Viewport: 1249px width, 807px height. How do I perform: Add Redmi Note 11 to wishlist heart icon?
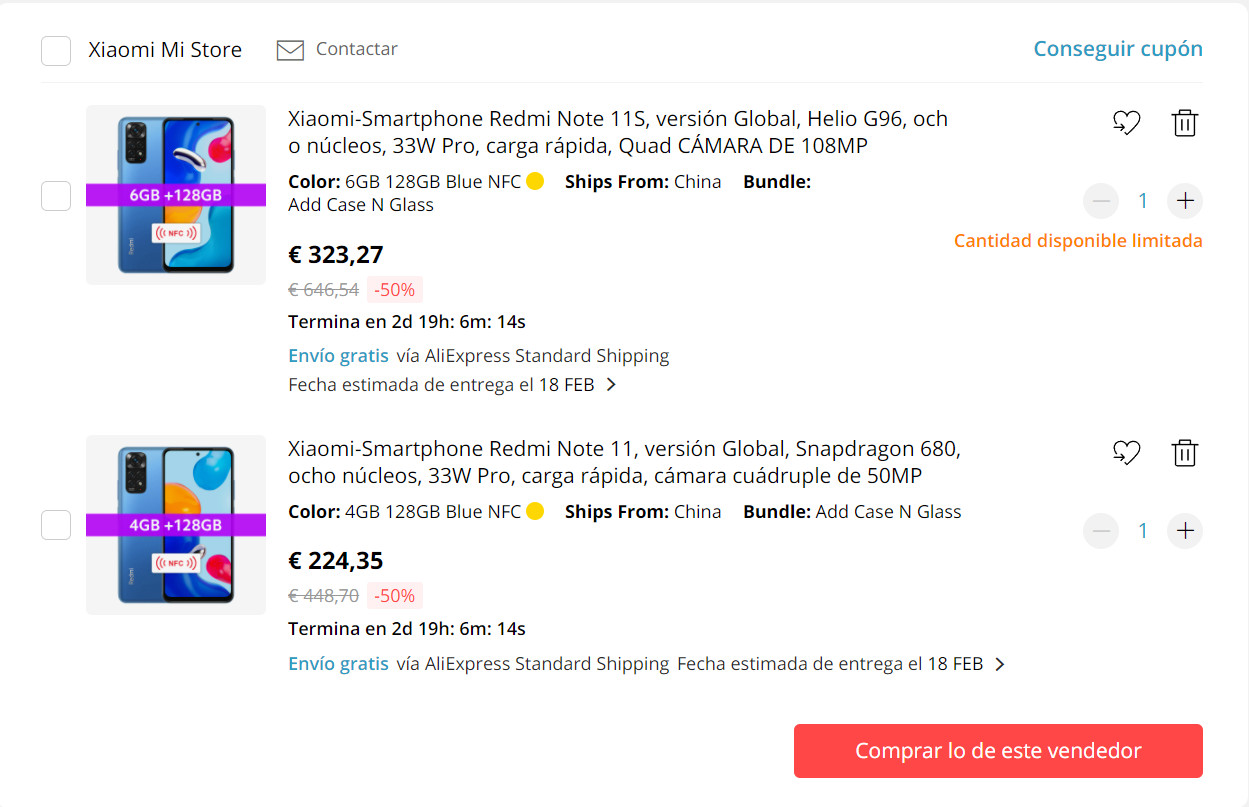coord(1127,453)
